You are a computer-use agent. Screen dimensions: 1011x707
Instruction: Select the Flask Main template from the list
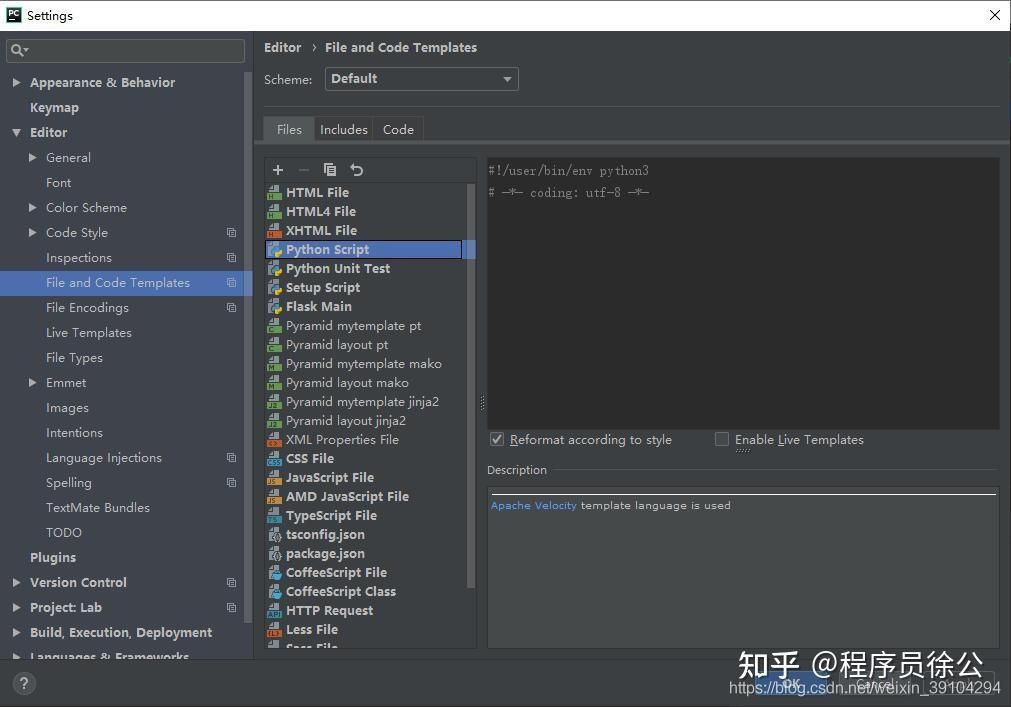point(319,306)
